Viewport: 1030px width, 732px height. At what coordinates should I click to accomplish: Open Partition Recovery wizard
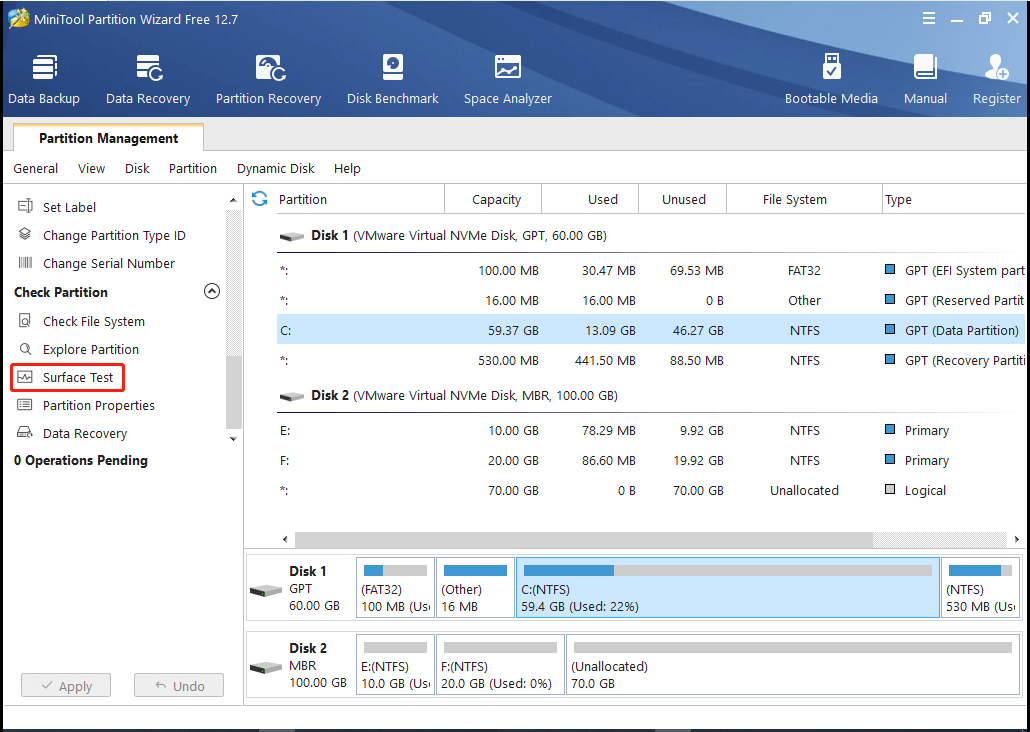268,80
